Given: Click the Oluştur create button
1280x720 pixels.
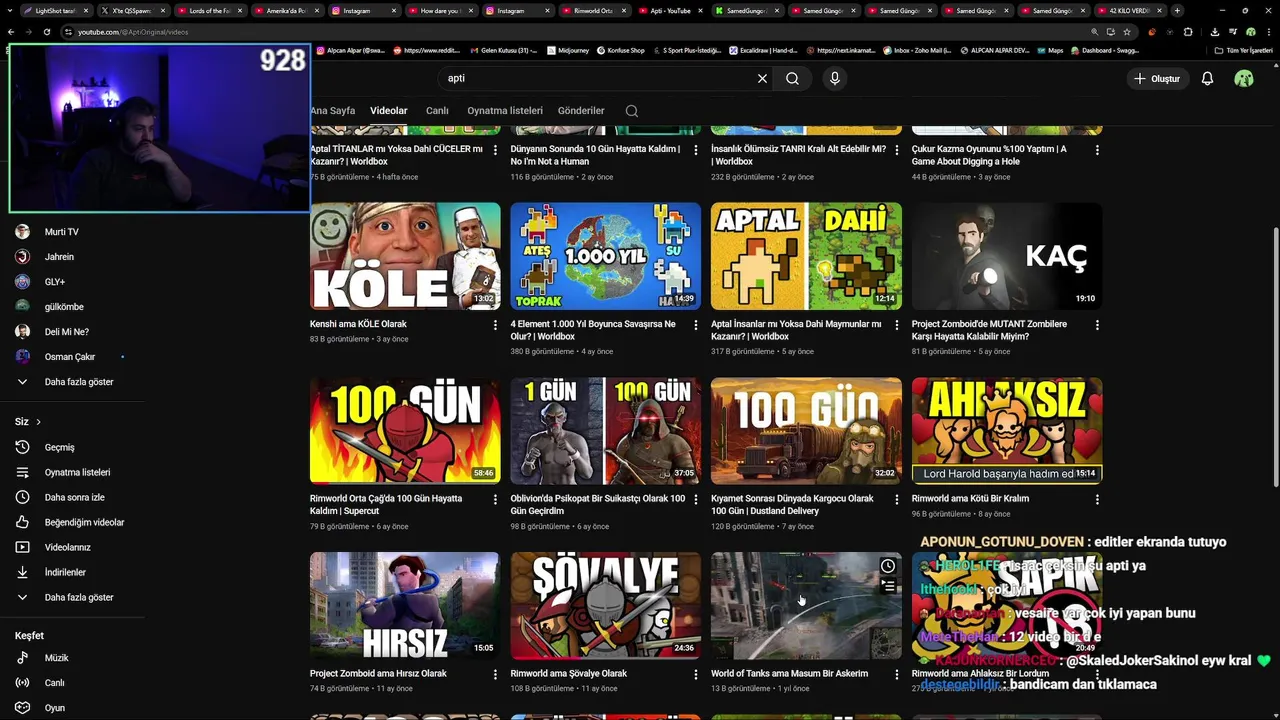Looking at the screenshot, I should point(1157,78).
